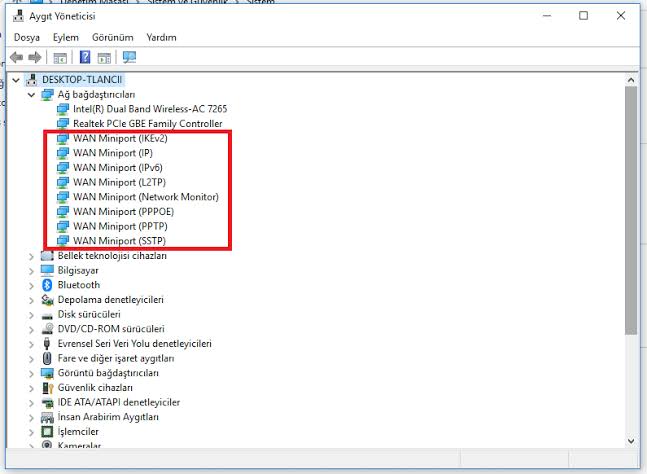Expand Görüntü bağdaştırıcıları category
This screenshot has height=474, width=647.
click(31, 374)
